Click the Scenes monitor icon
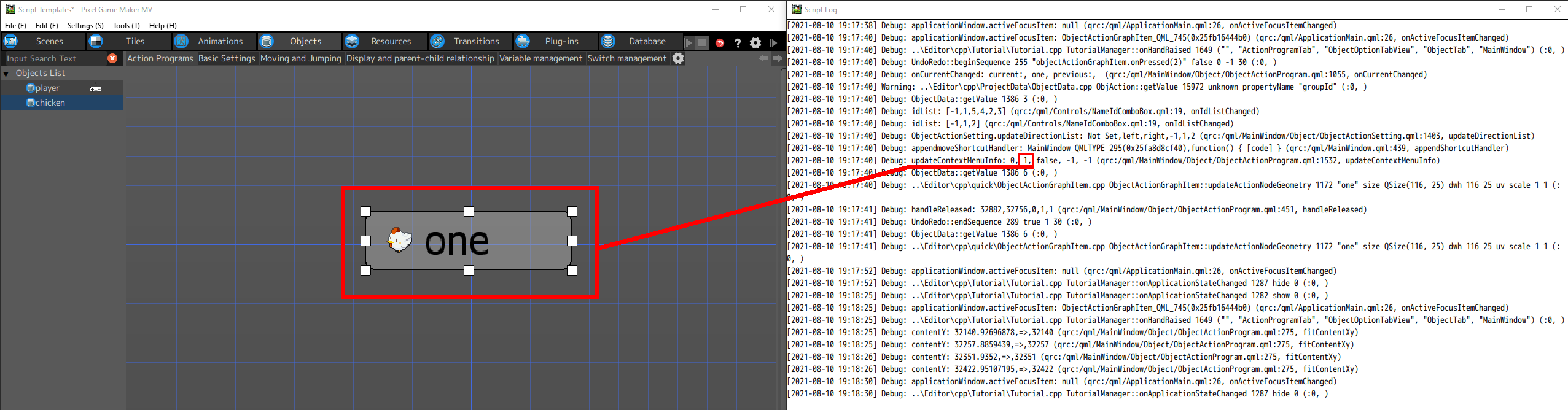Screen dimensions: 1568x410 [x=11, y=41]
